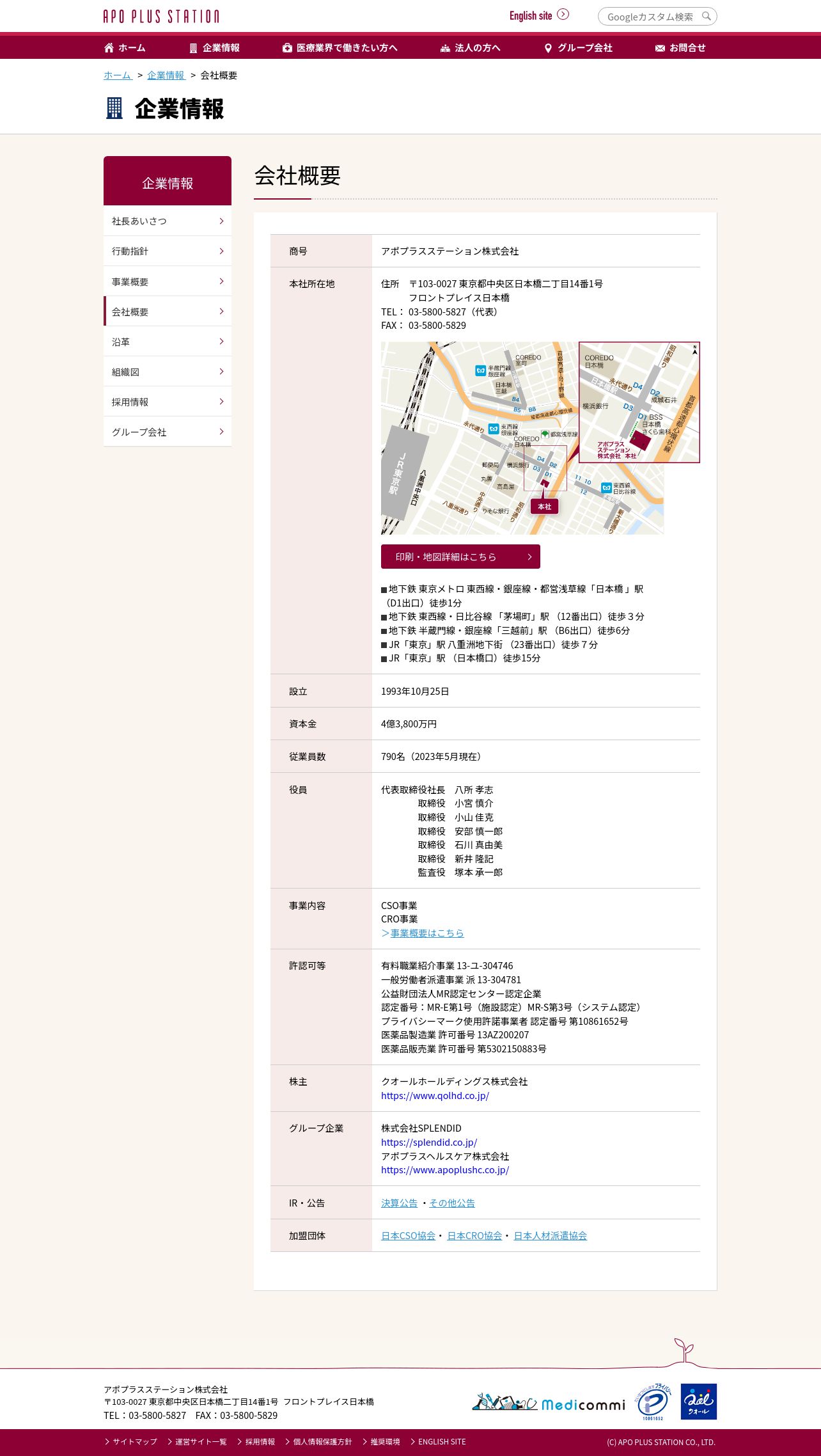
Task: Open the apoplushc.co.jp link
Action: (445, 1170)
